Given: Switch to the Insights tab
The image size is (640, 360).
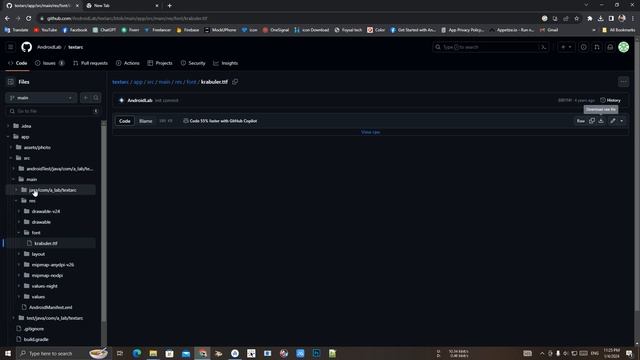Looking at the screenshot, I should tap(226, 63).
